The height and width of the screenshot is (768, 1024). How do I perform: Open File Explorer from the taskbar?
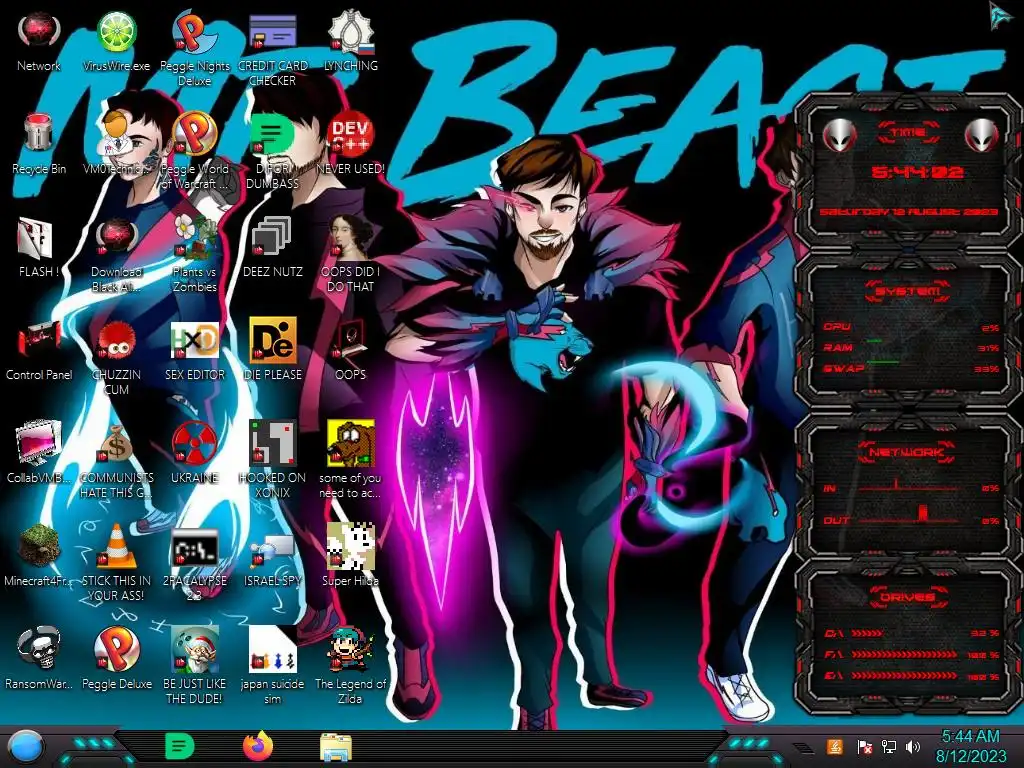click(336, 747)
